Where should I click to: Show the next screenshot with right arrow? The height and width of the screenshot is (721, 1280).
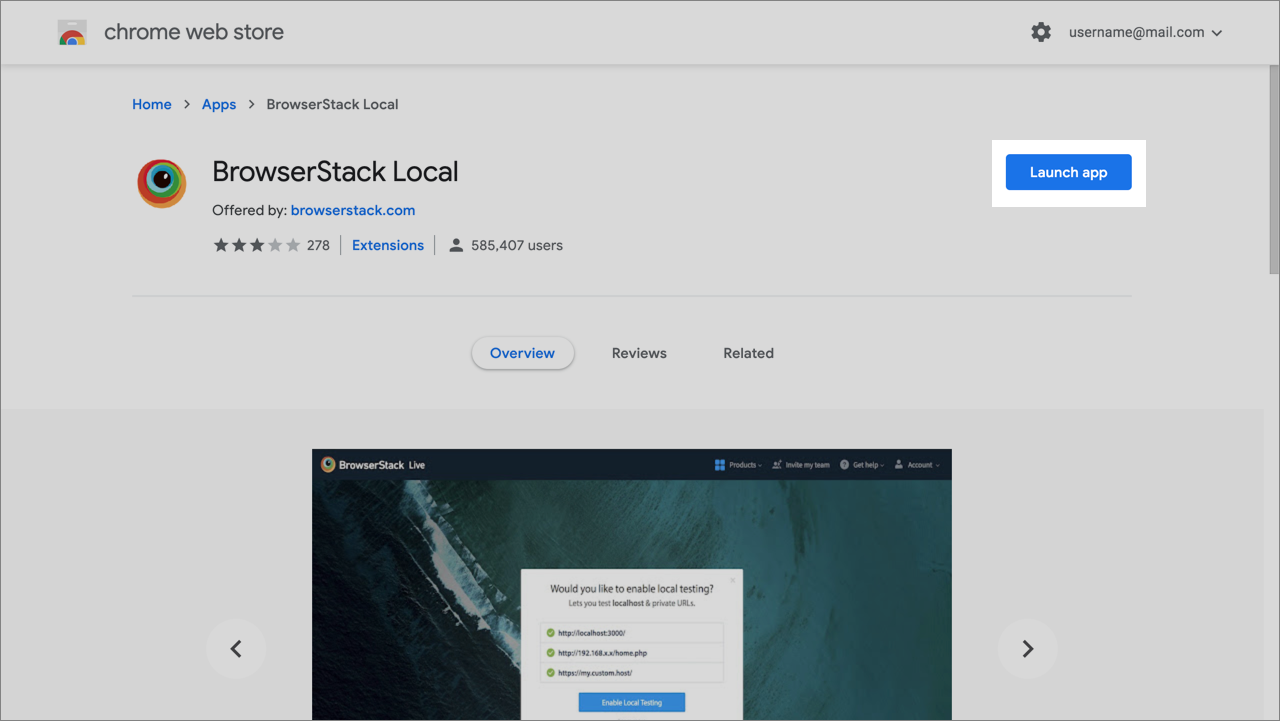coord(1027,649)
